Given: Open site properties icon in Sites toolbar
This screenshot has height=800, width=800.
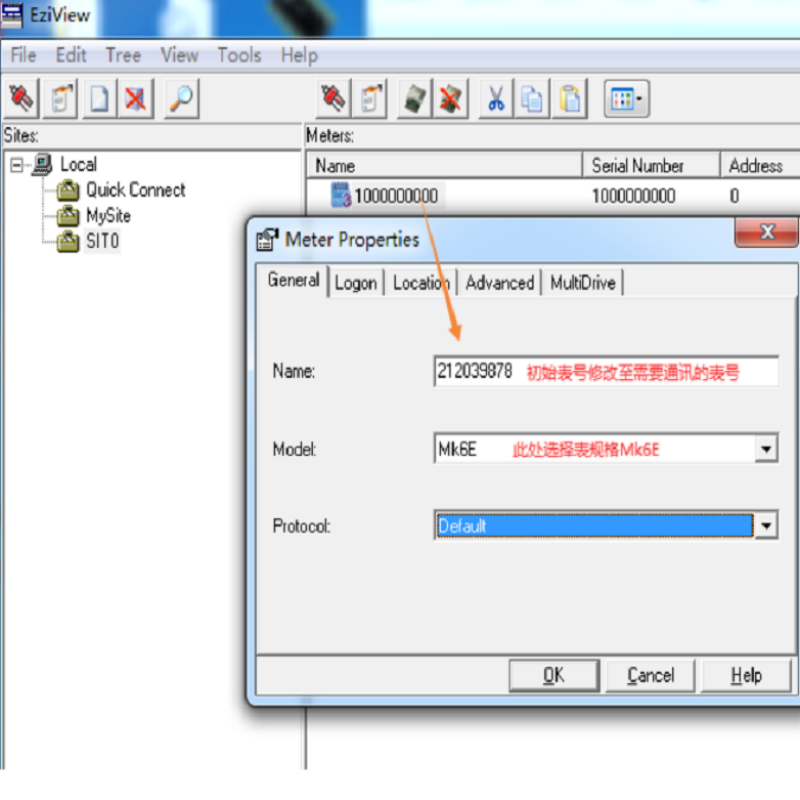Looking at the screenshot, I should 60,98.
